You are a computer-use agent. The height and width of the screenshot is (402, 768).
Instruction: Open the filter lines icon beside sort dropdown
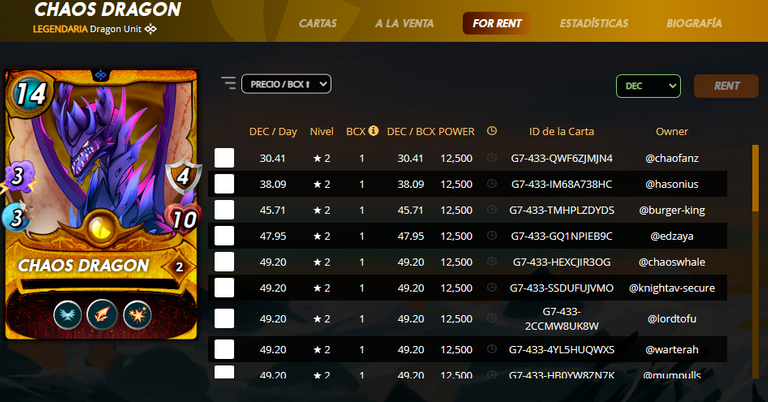pyautogui.click(x=228, y=83)
